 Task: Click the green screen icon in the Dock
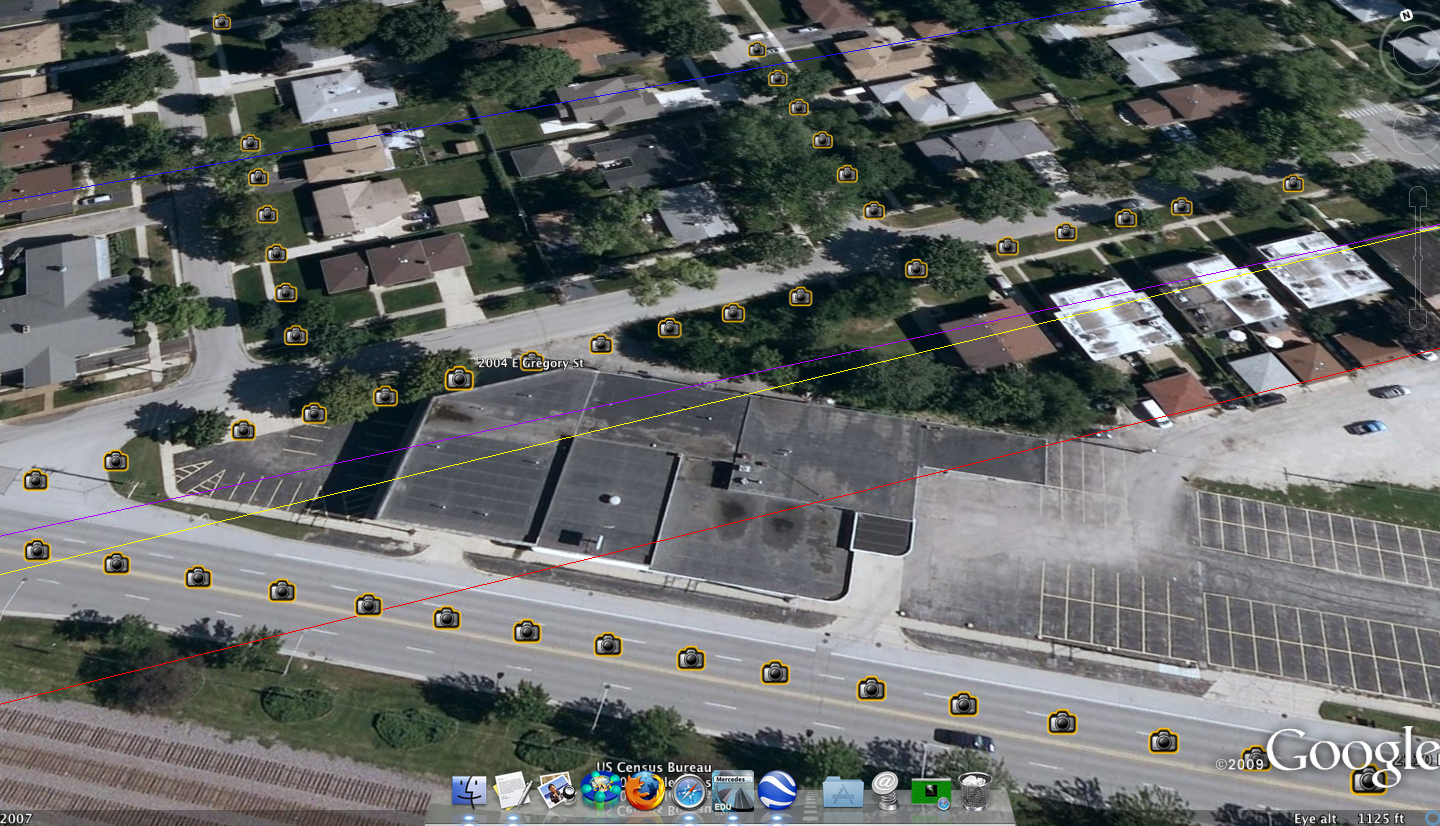pyautogui.click(x=931, y=792)
